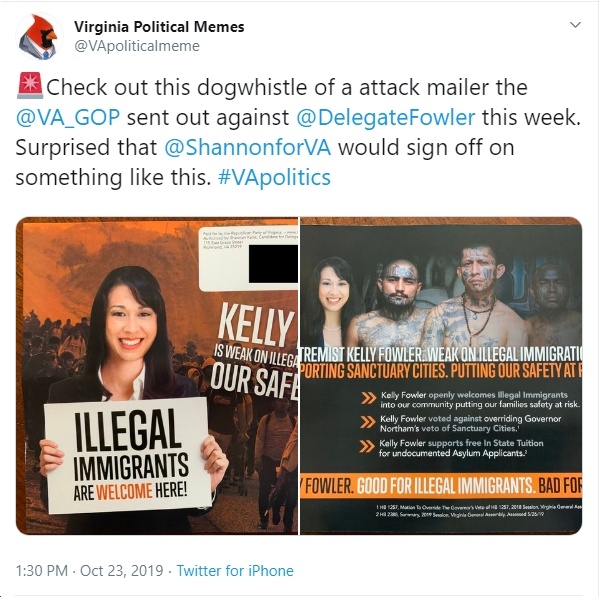Screen dimensions: 599x597
Task: Click the Illegal Immigrants Welcome sign in photo
Action: (x=128, y=455)
